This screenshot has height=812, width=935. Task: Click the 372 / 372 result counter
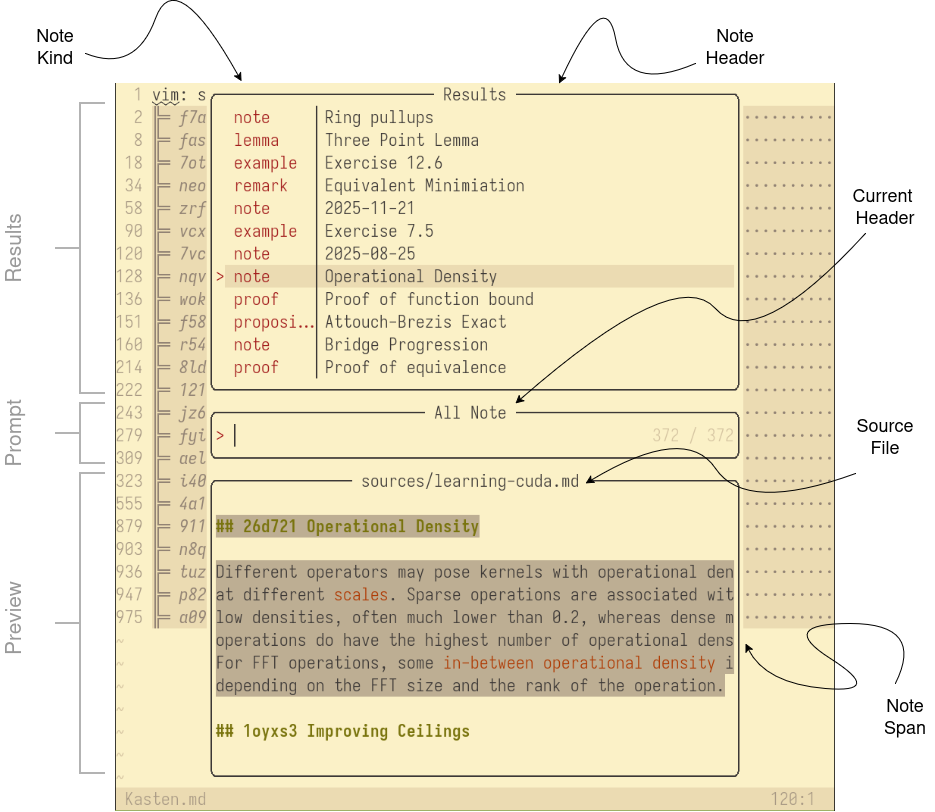tap(692, 435)
